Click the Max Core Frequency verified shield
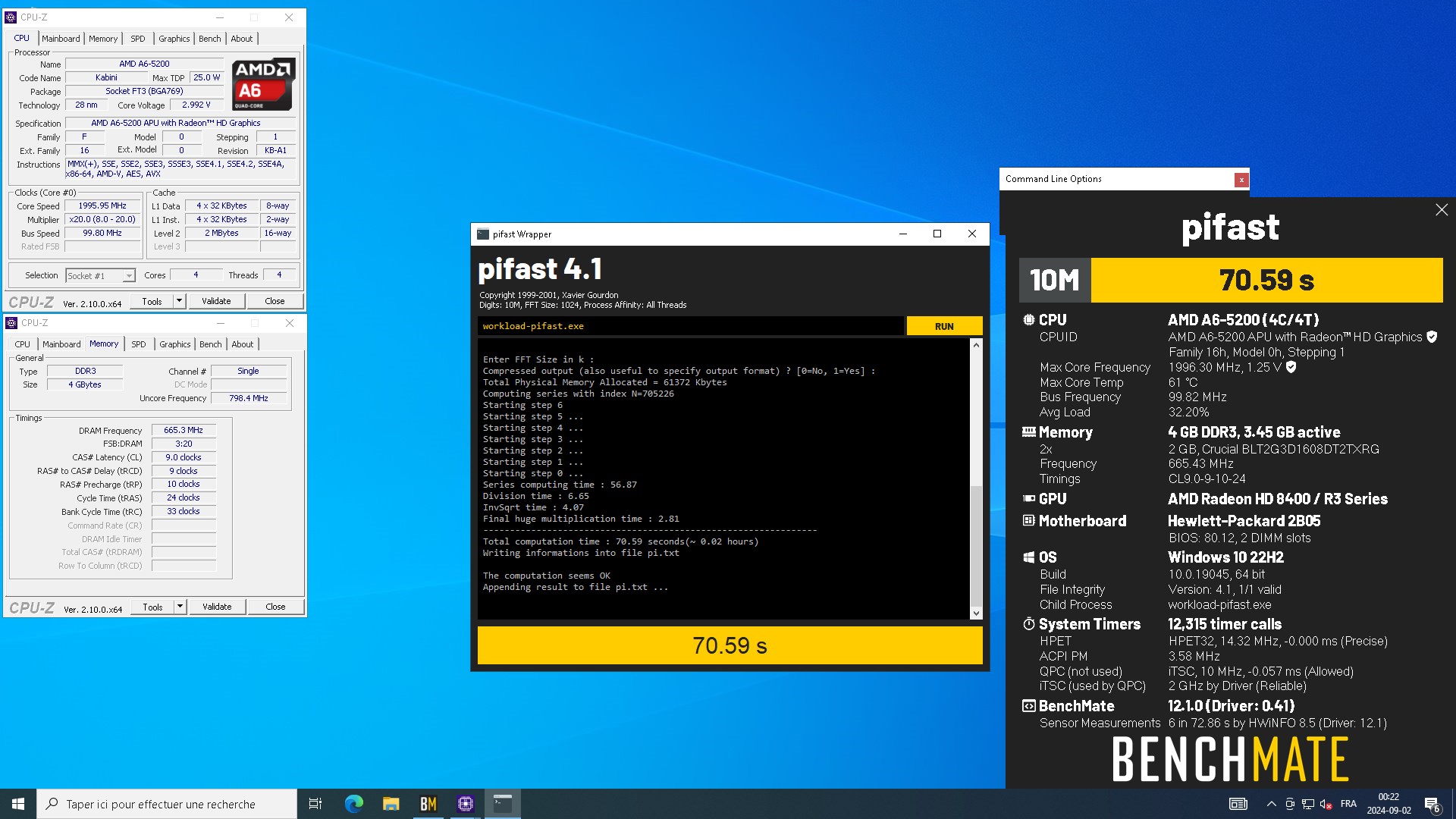The width and height of the screenshot is (1456, 819). pyautogui.click(x=1291, y=367)
